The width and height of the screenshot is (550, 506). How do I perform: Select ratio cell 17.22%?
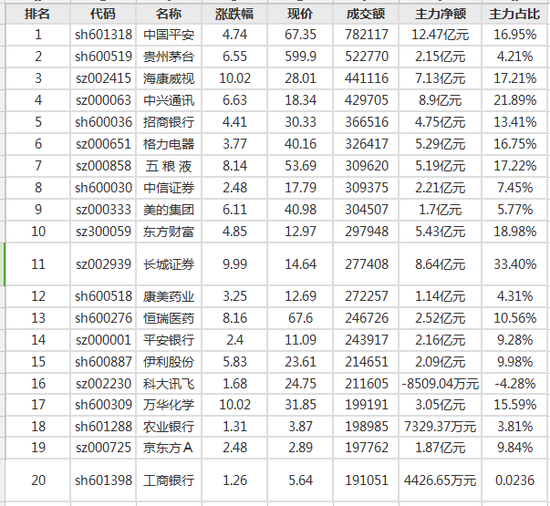[x=515, y=166]
